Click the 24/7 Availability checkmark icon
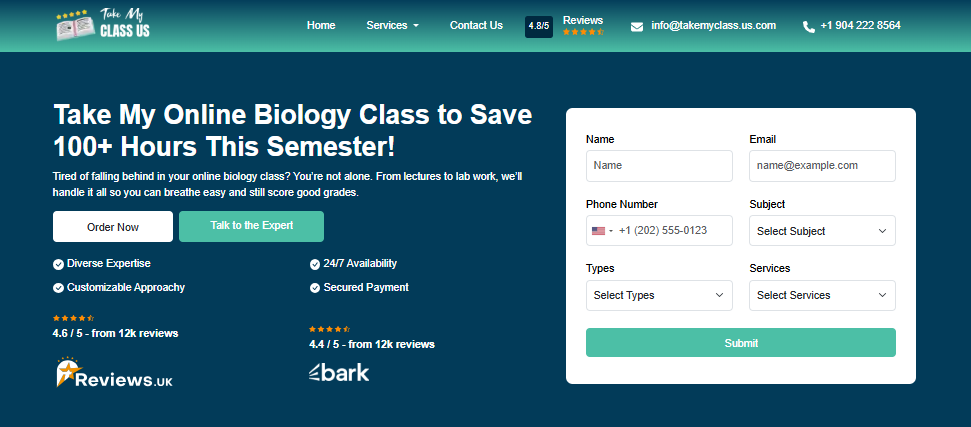Image resolution: width=971 pixels, height=427 pixels. (315, 264)
